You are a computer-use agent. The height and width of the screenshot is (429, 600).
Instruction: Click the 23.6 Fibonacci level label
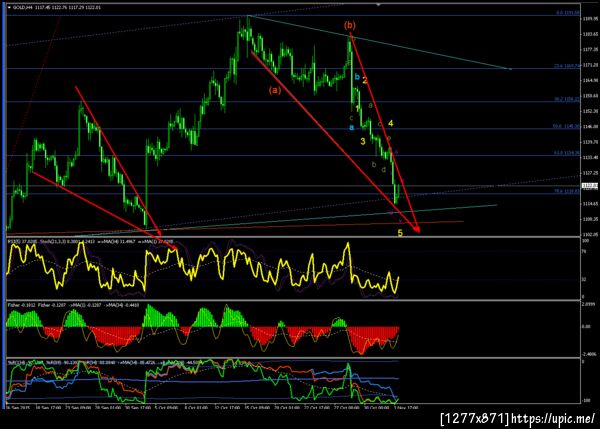567,66
